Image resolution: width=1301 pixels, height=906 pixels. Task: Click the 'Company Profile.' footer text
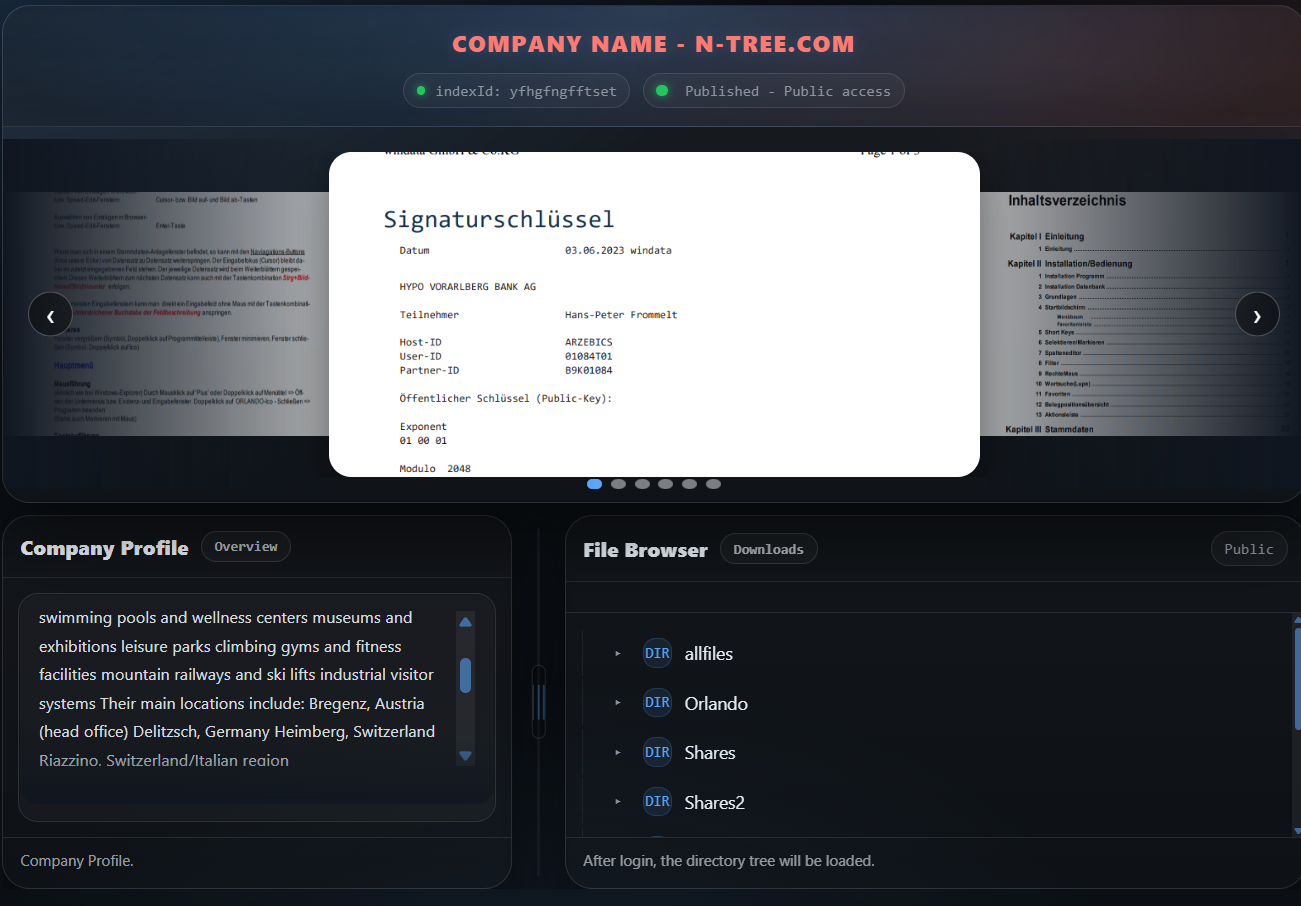click(77, 860)
